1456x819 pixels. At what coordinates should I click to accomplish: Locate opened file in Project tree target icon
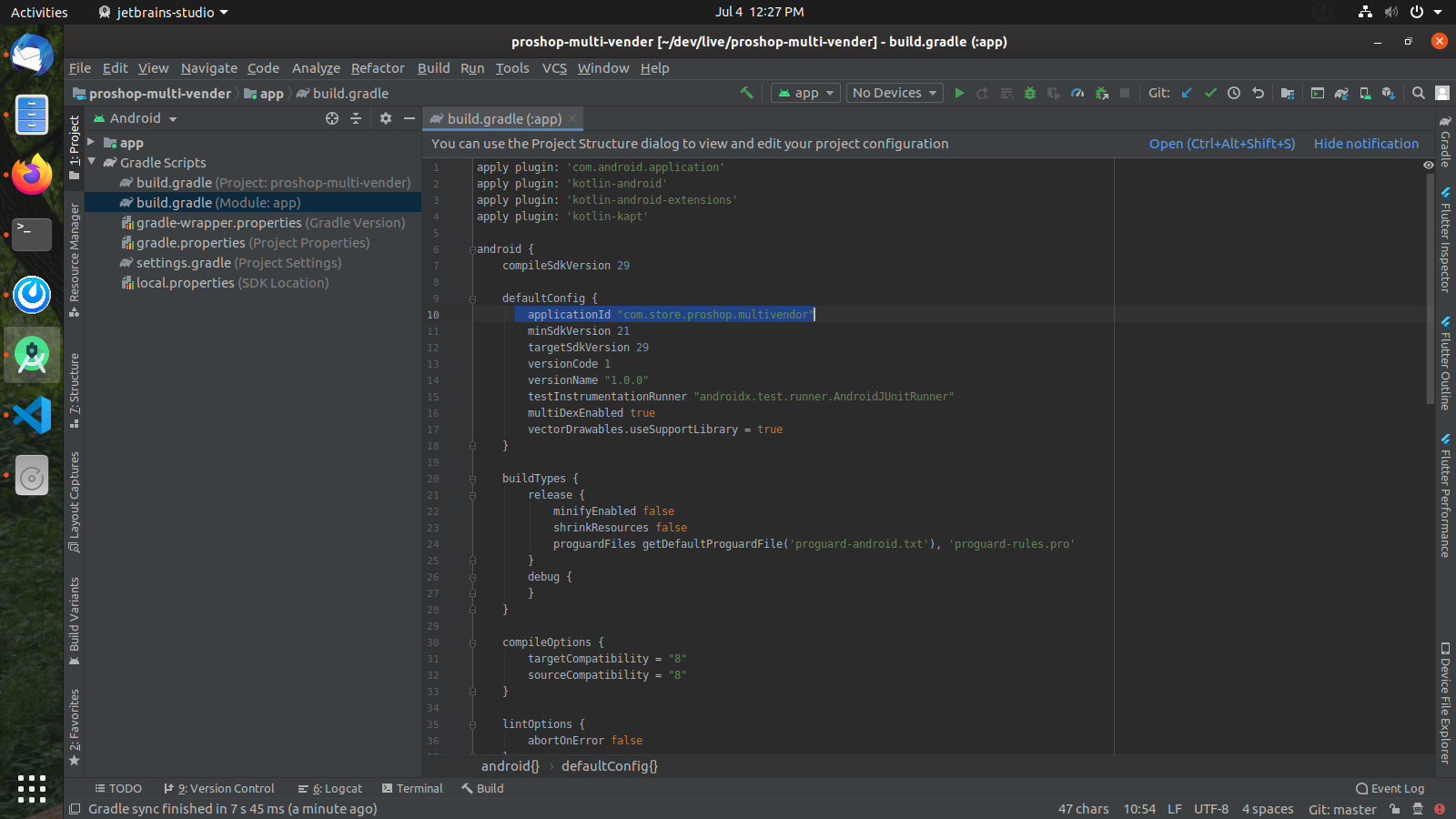tap(332, 118)
